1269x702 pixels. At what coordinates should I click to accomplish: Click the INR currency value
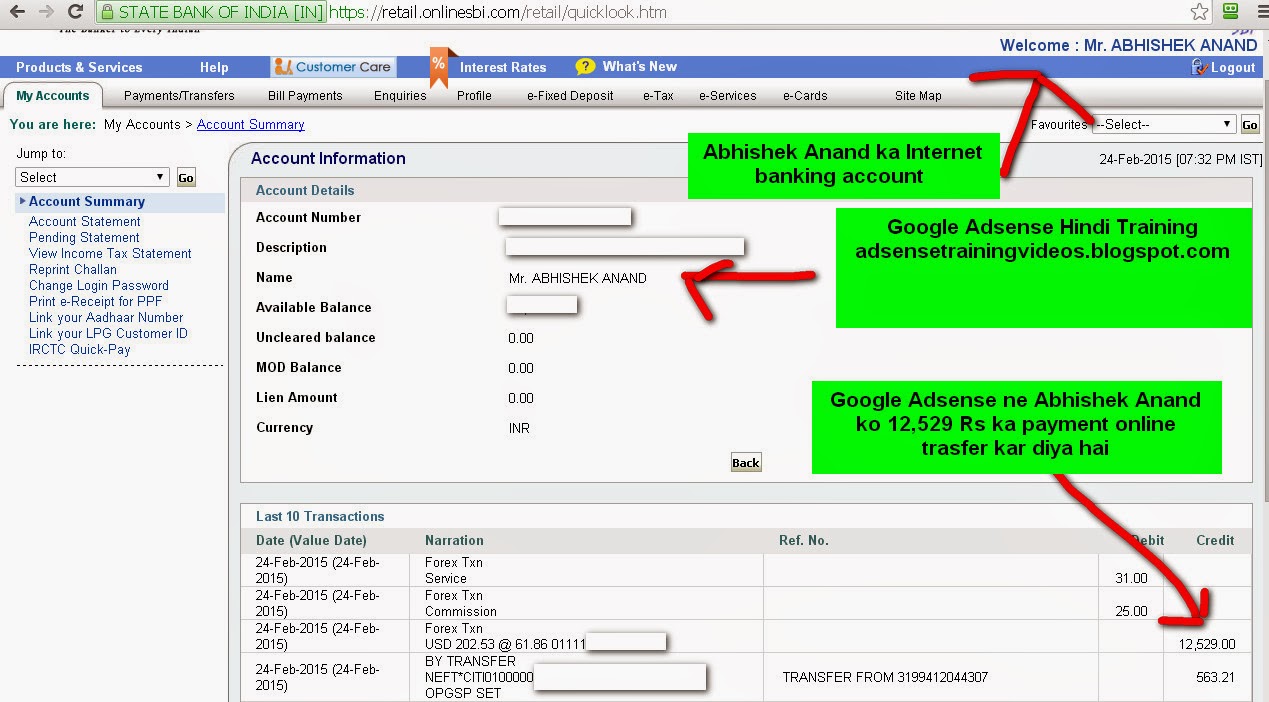519,428
